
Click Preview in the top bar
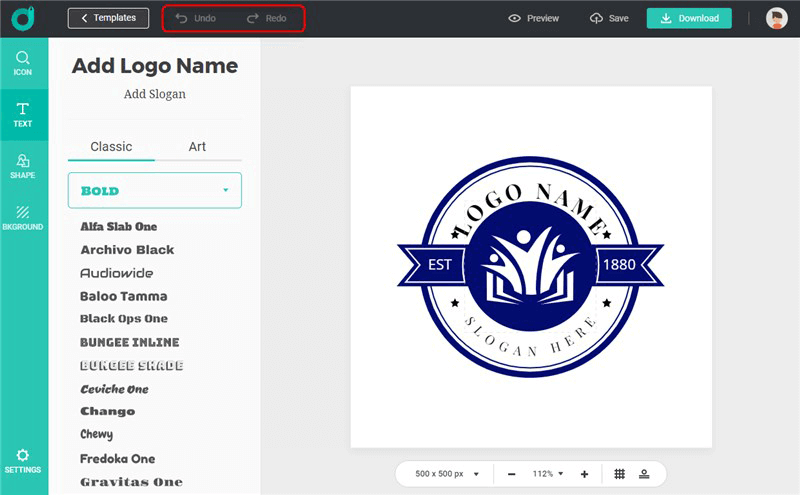(x=533, y=18)
